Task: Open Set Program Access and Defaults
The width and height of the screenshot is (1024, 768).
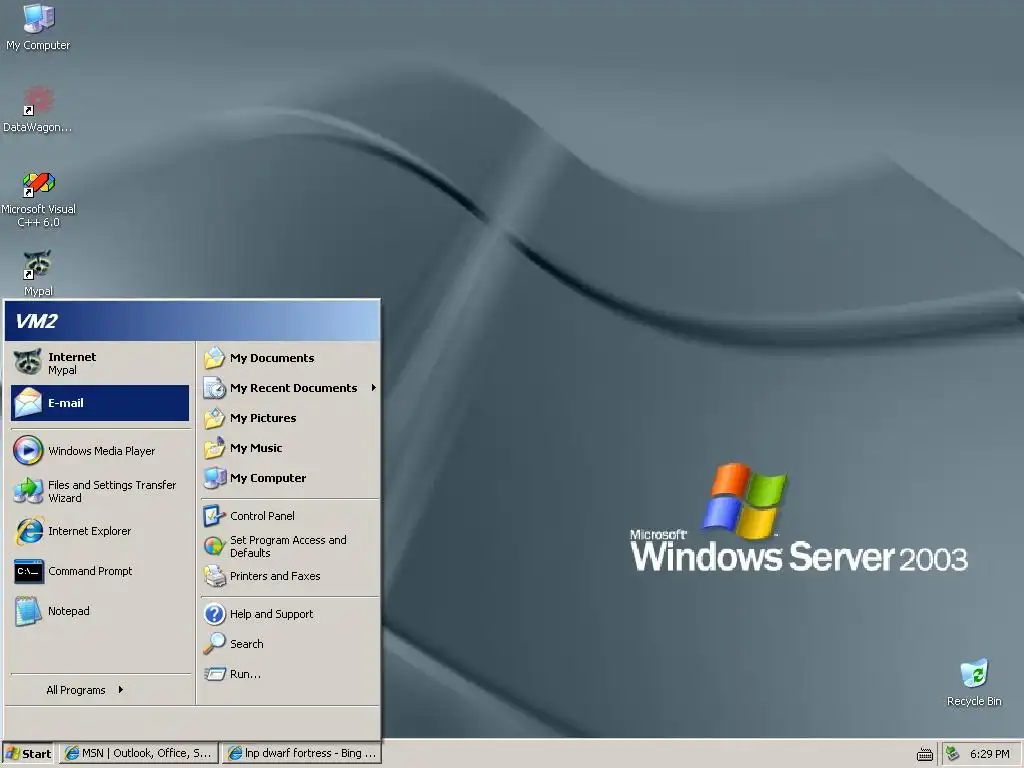Action: pyautogui.click(x=290, y=546)
